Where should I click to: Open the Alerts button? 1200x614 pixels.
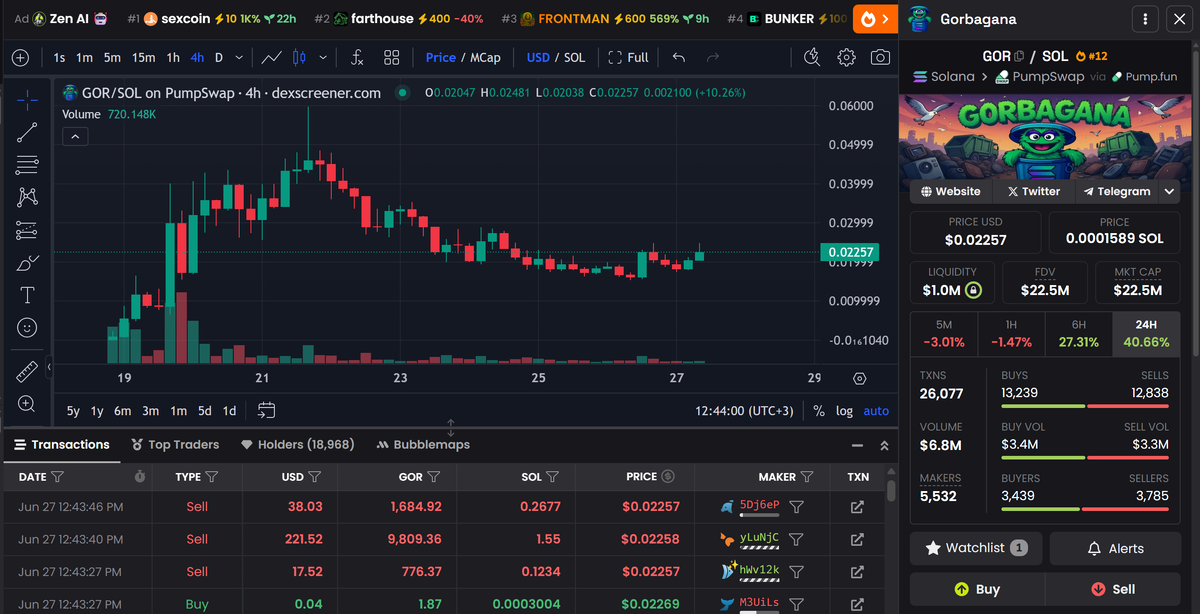tap(1115, 548)
